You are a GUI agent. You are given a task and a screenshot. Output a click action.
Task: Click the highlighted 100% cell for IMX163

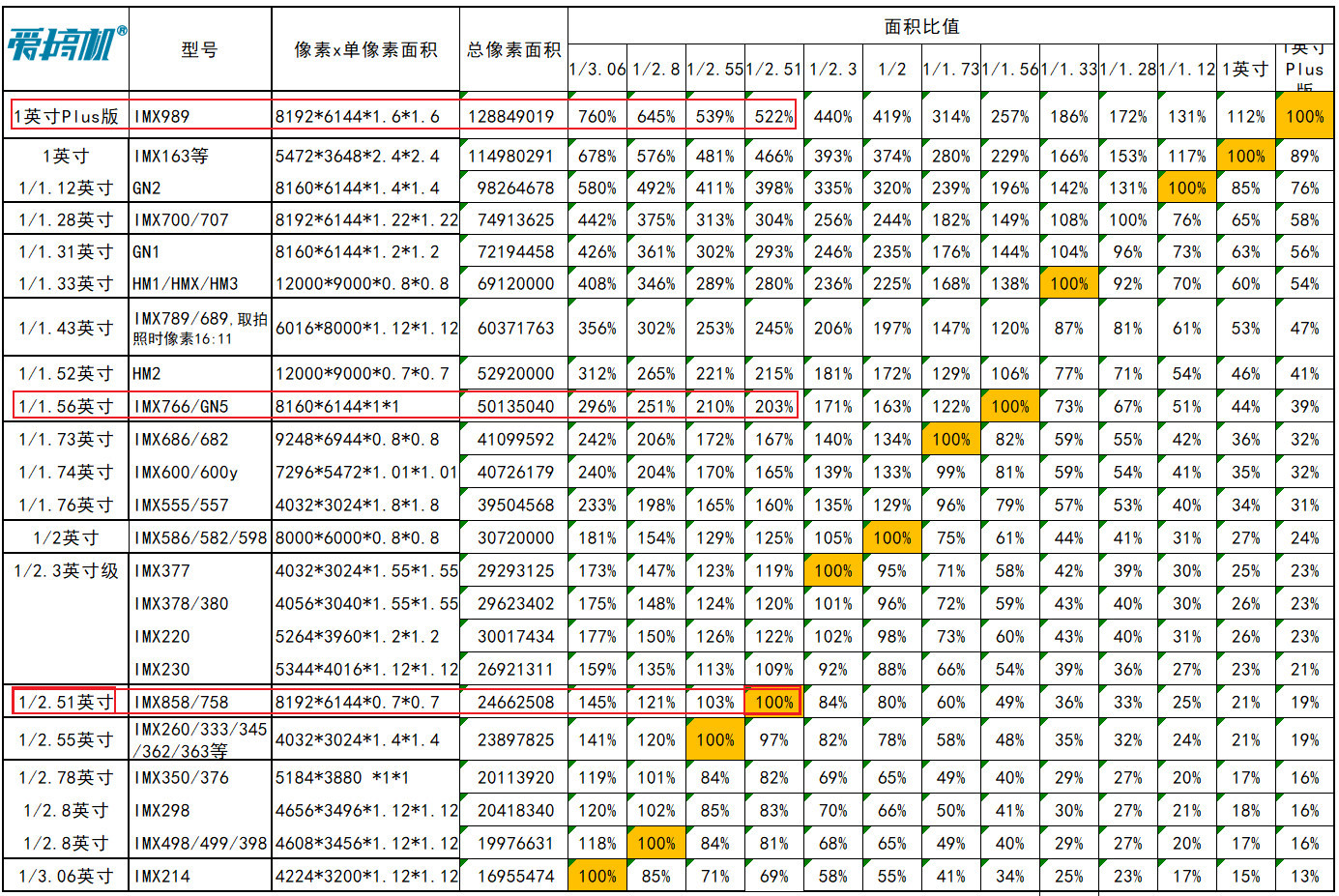[x=1245, y=154]
